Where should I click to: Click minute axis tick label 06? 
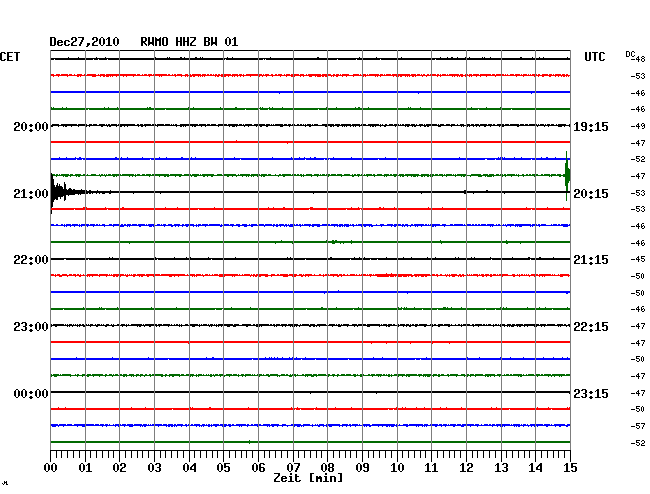pyautogui.click(x=258, y=468)
